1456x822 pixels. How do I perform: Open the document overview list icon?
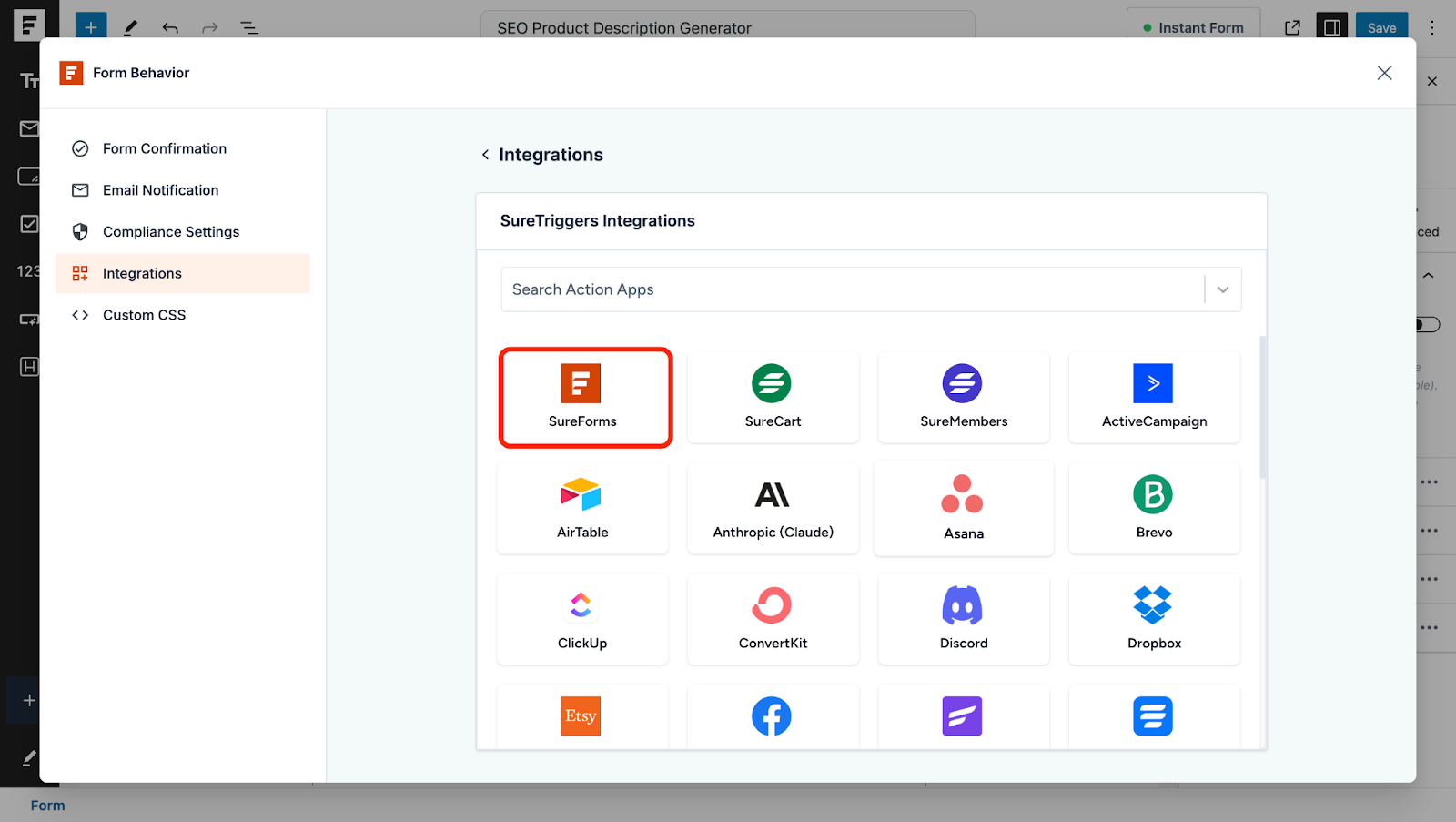248,27
